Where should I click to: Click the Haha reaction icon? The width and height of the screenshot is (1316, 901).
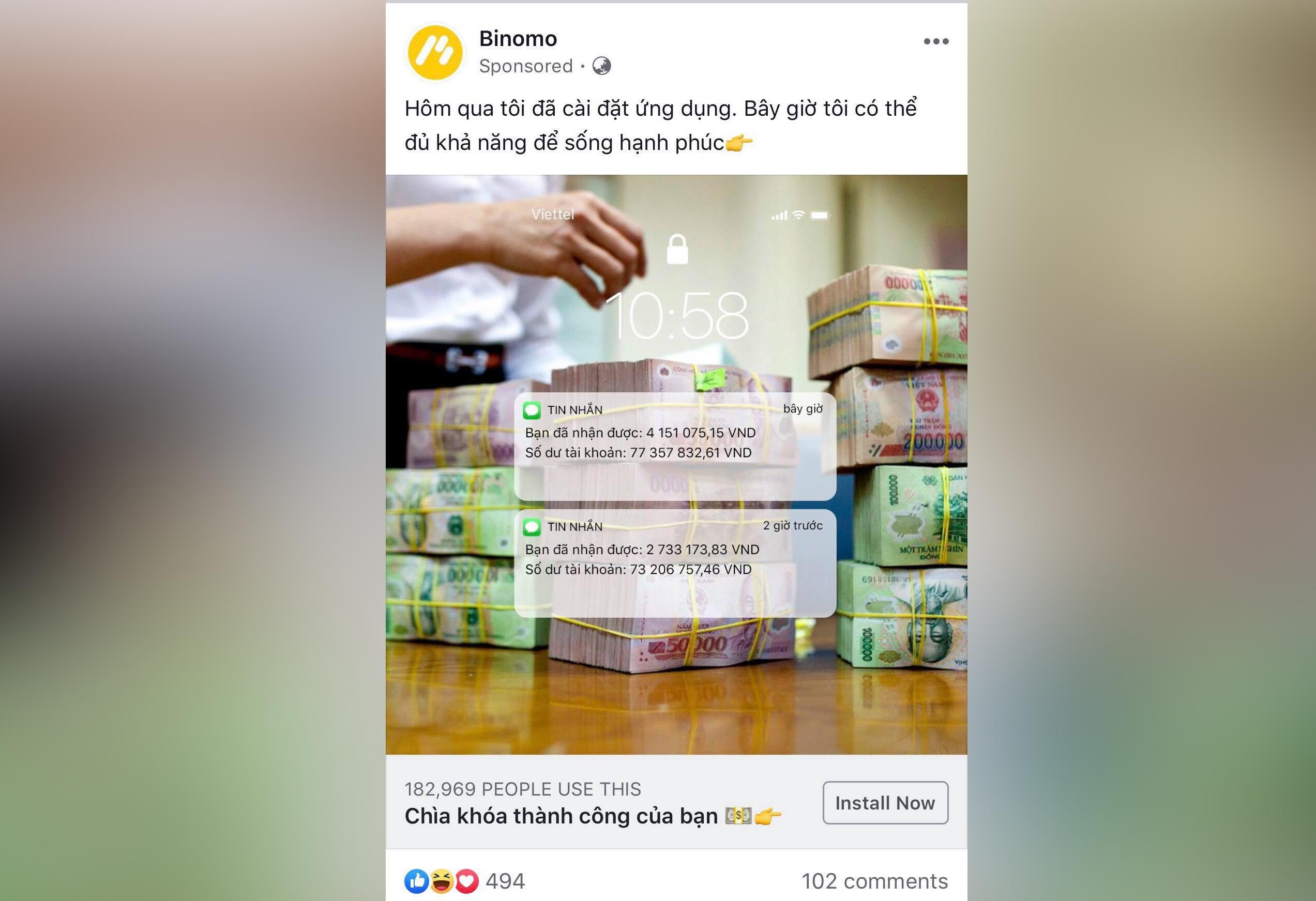tap(441, 881)
